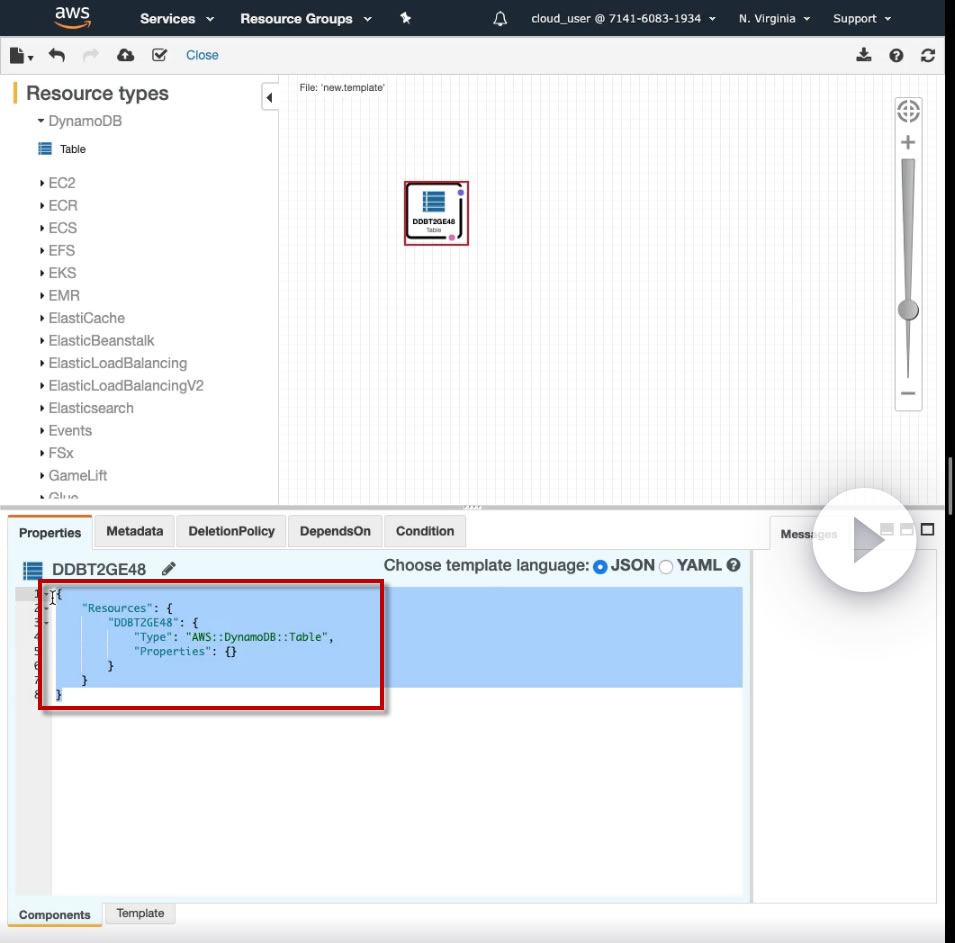Click the Redo arrow icon
This screenshot has height=943, width=955.
[91, 55]
